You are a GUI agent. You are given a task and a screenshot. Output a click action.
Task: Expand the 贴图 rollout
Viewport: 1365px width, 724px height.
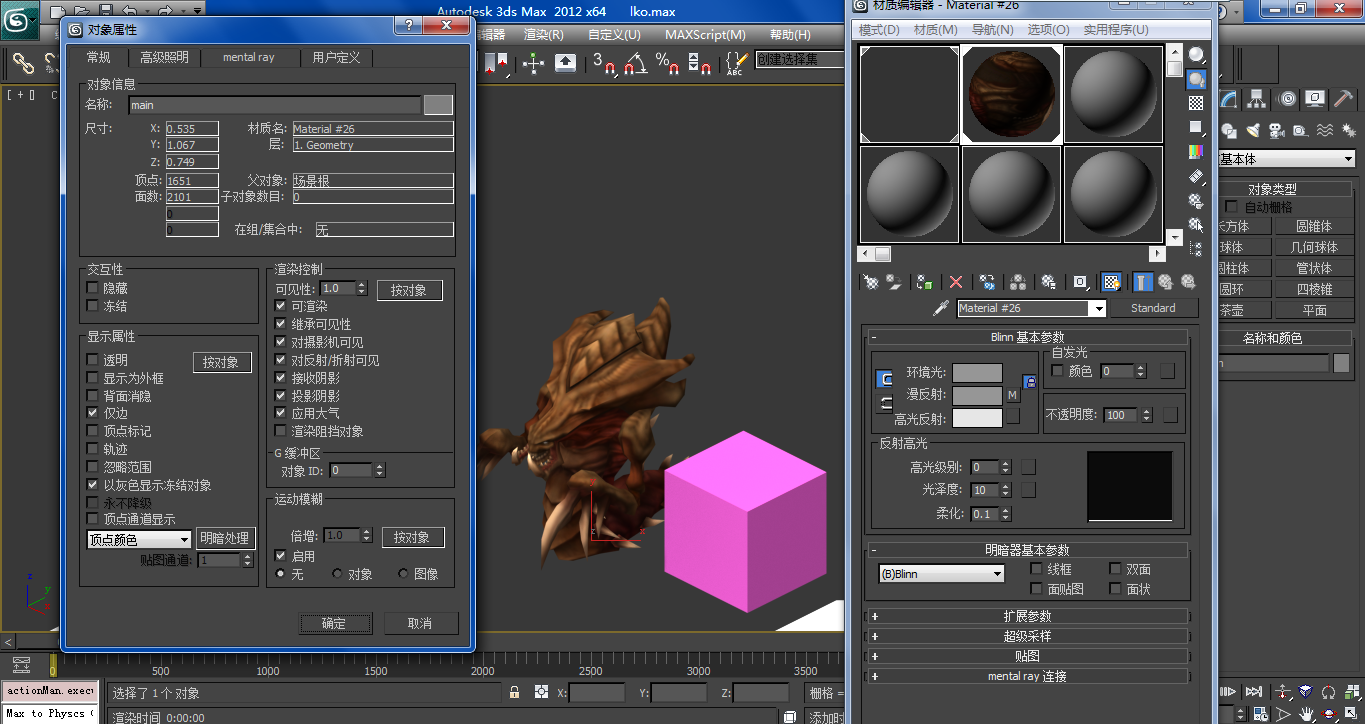[1027, 656]
